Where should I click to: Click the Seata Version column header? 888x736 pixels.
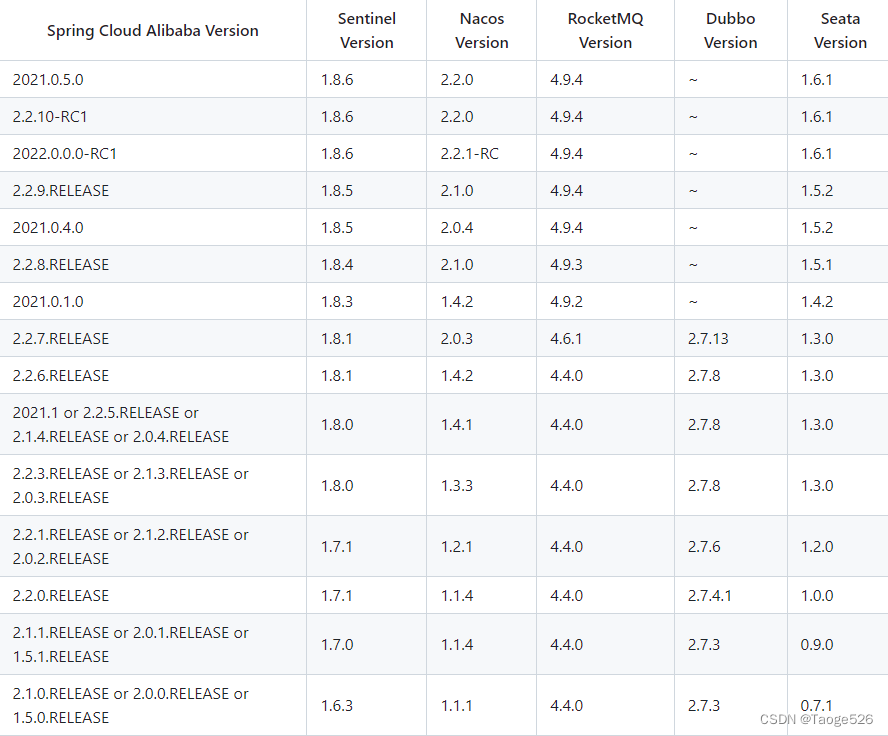click(840, 31)
